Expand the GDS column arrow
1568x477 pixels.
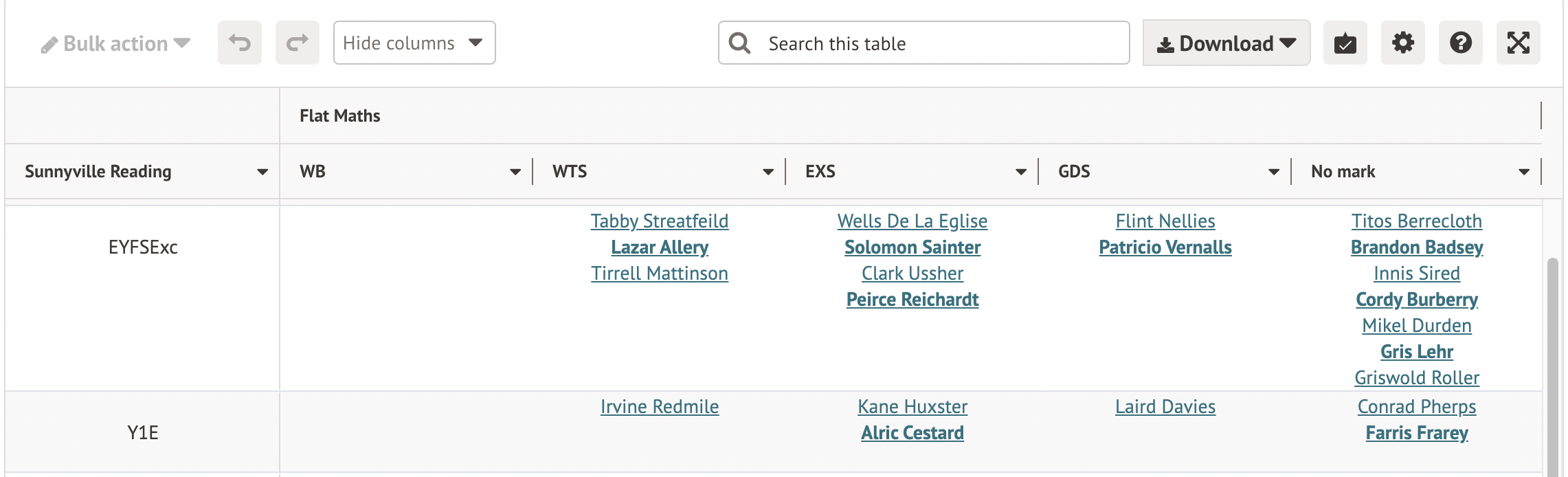(1273, 172)
